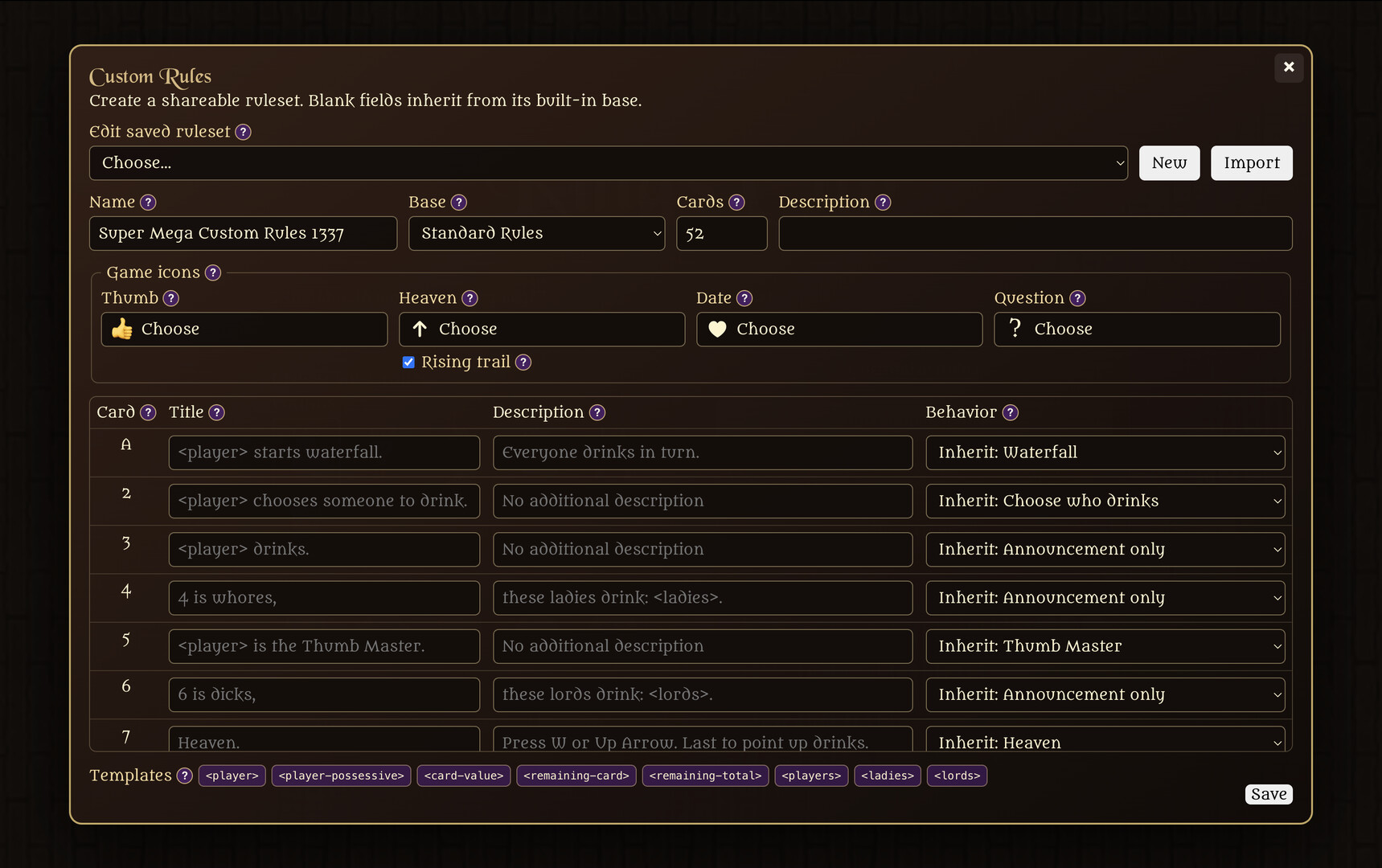Click the help icon next to Game icons
This screenshot has width=1382, height=868.
coord(213,272)
